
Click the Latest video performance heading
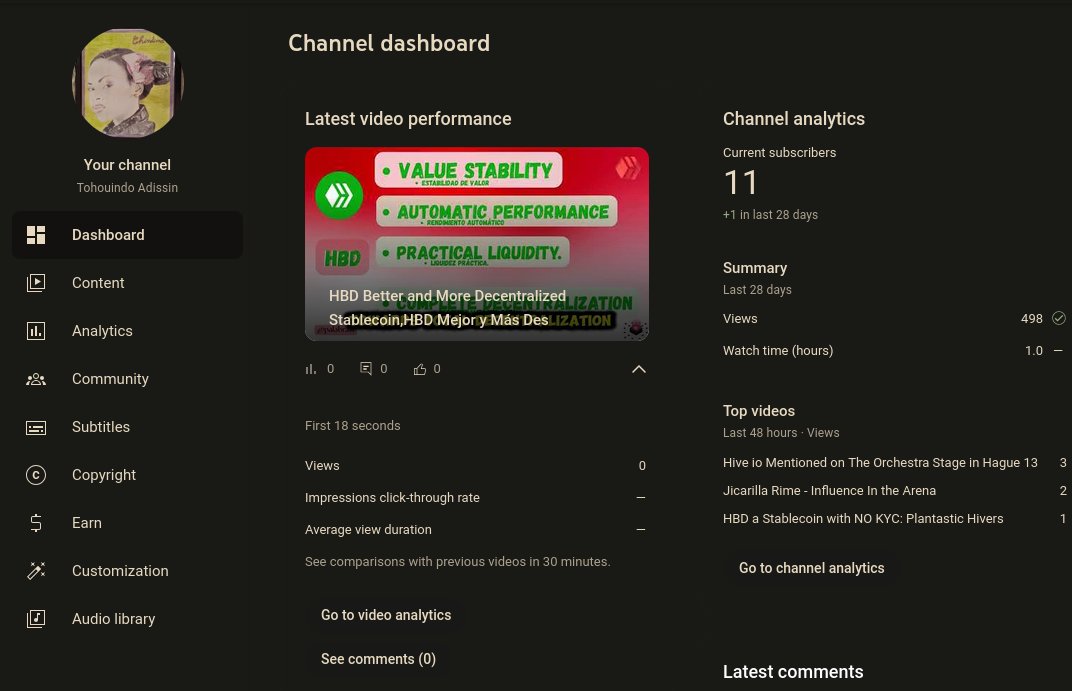click(408, 119)
